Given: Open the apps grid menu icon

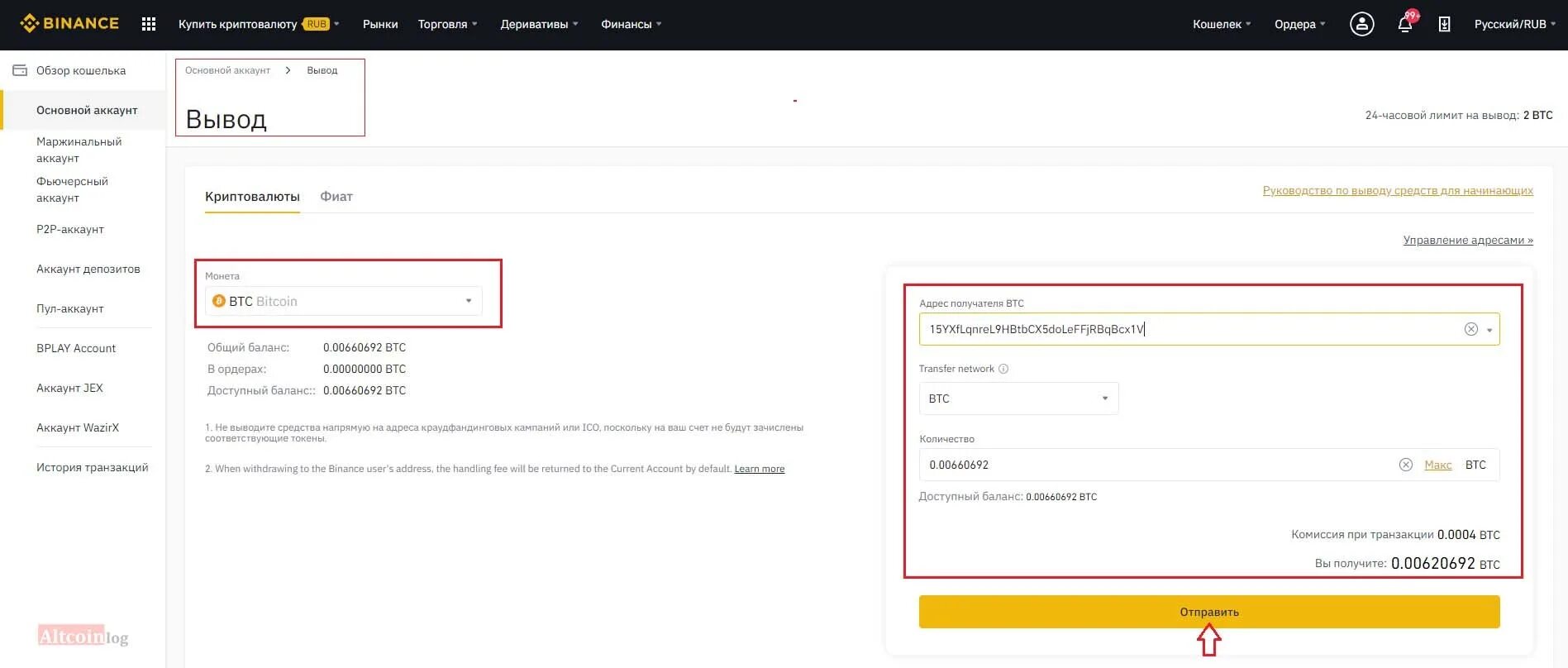Looking at the screenshot, I should [x=149, y=24].
